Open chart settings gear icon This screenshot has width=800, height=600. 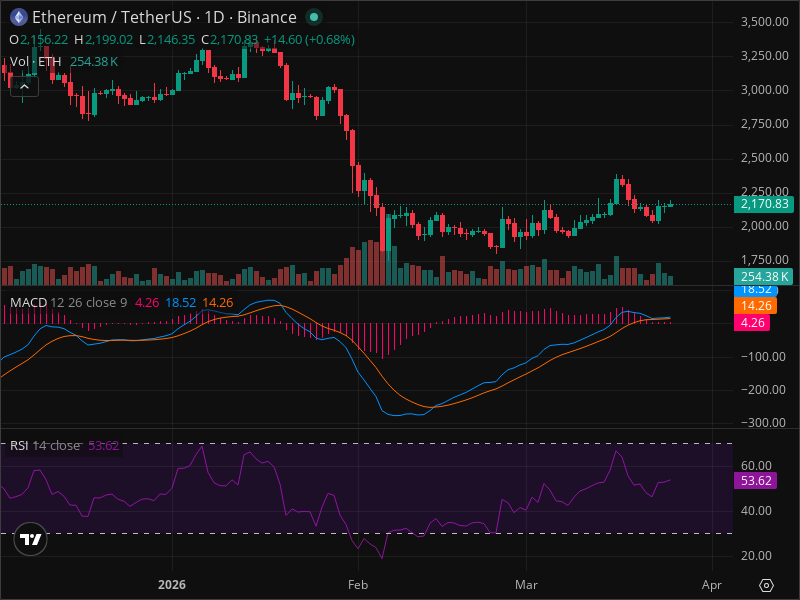(x=766, y=585)
